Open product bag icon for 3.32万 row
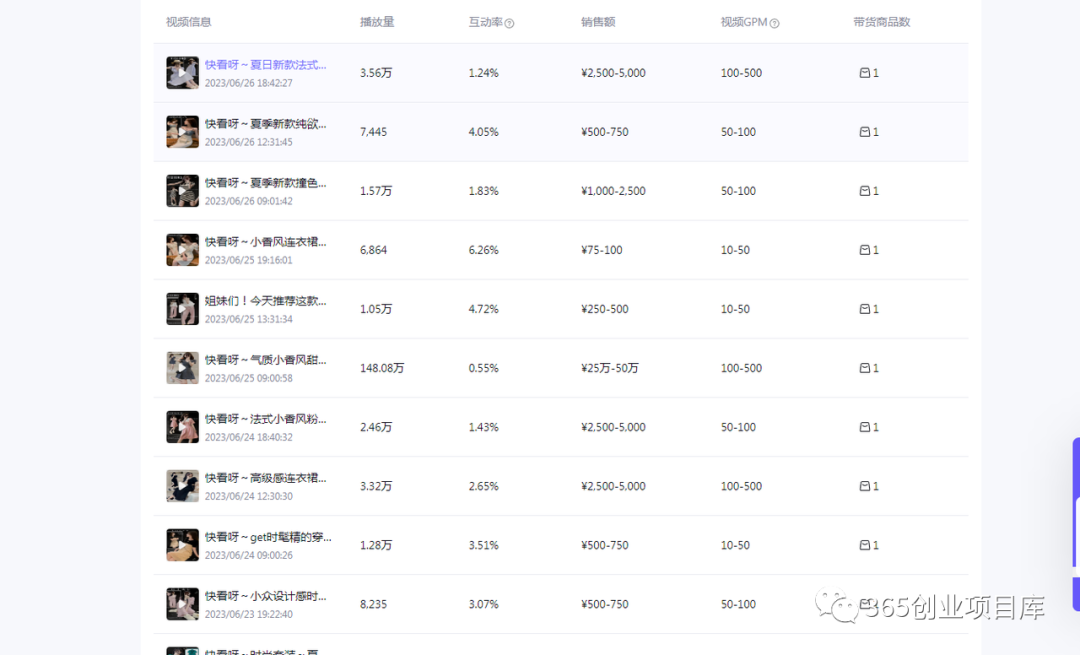Viewport: 1080px width, 655px height. coord(864,486)
